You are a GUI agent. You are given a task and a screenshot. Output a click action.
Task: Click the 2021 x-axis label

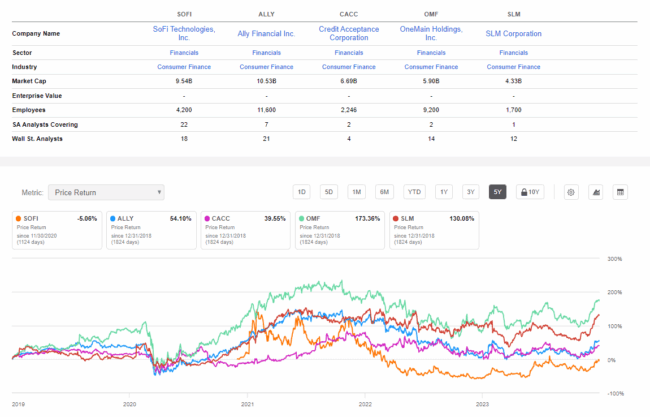tap(247, 404)
